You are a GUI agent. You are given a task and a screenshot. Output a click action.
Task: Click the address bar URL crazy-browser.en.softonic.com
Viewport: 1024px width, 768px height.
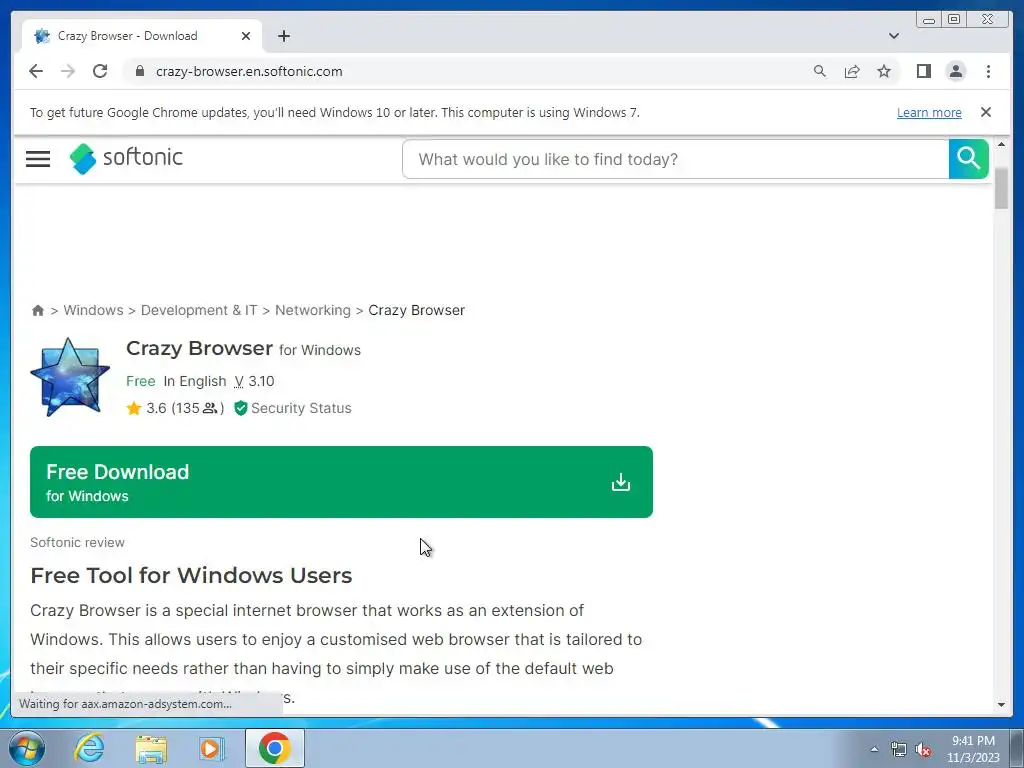249,71
